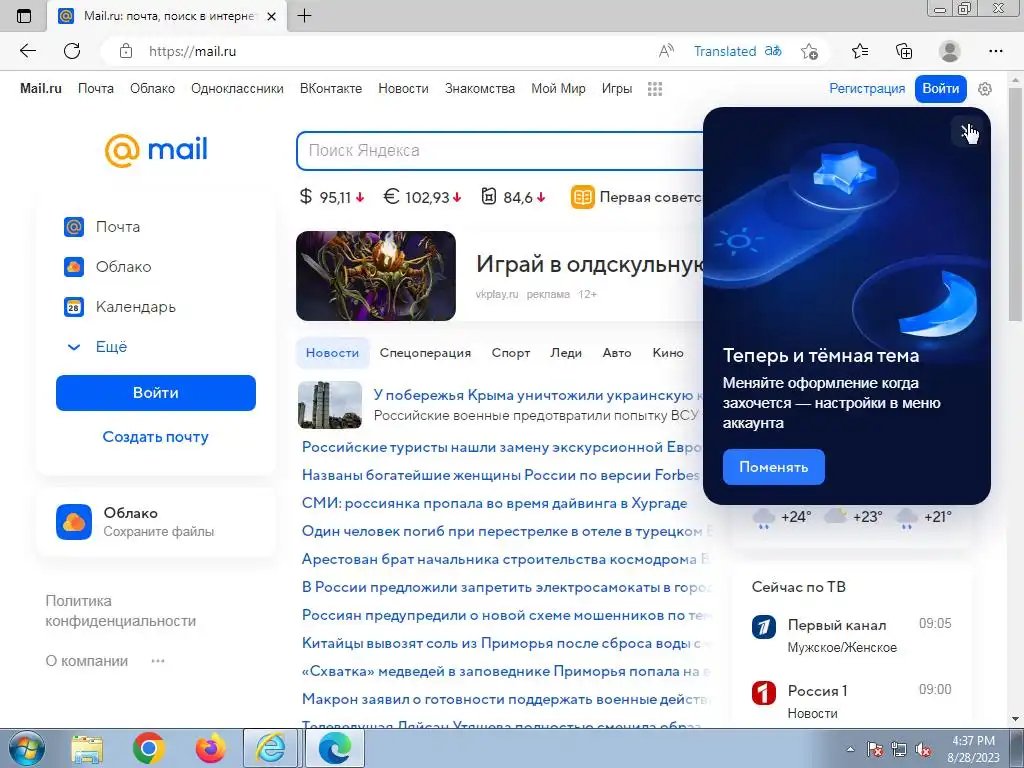Click the browser back arrow
Viewport: 1024px width, 768px height.
(x=27, y=51)
